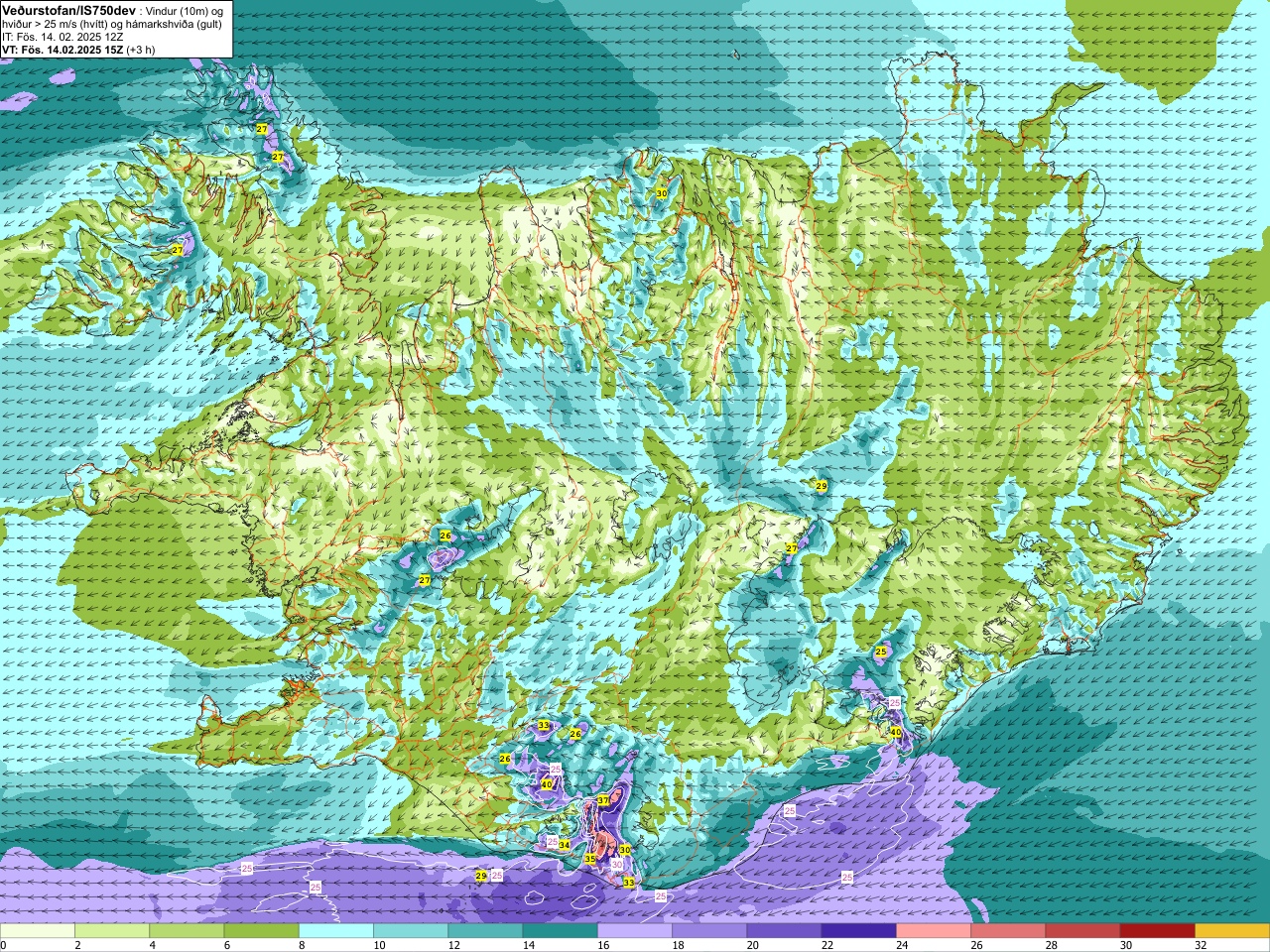Select the violet 20–22 legend swatch
The image size is (1270, 952).
click(x=784, y=931)
